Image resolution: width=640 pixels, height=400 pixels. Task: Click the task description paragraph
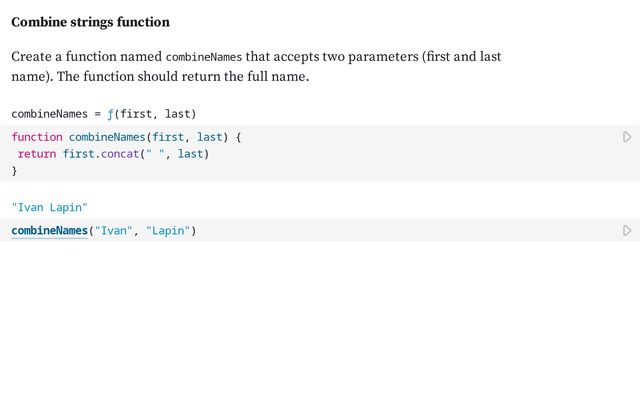pos(256,66)
